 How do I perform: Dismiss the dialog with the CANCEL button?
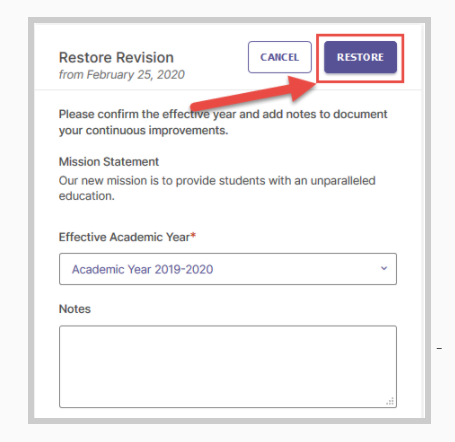tap(280, 57)
